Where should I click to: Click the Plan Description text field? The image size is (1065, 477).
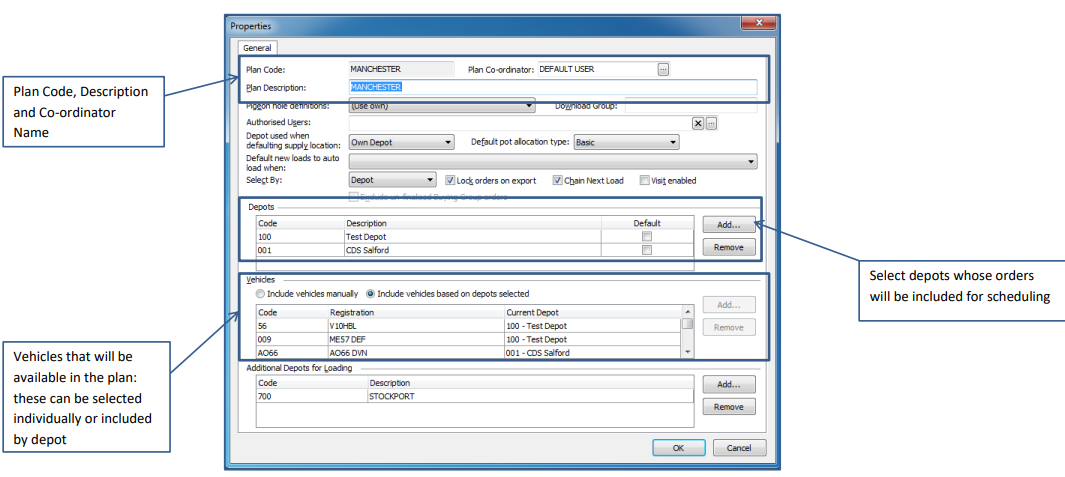(x=552, y=87)
